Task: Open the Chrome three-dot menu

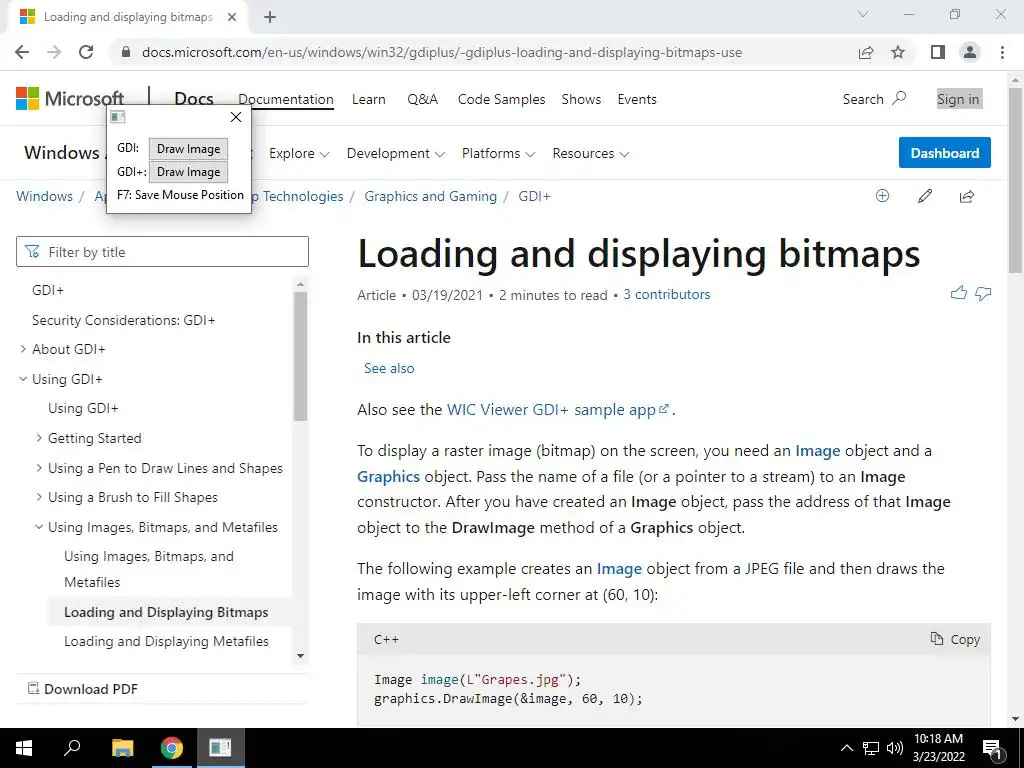Action: [x=1002, y=52]
